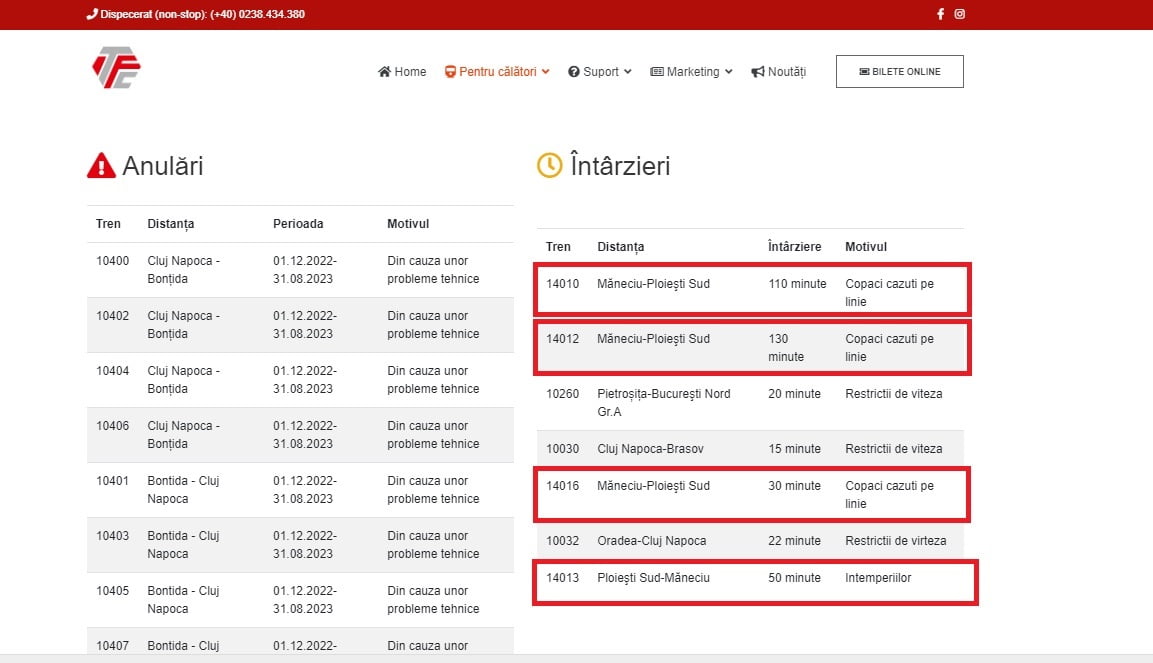Click Motivul header in Anulări table
This screenshot has width=1153, height=663.
click(408, 223)
